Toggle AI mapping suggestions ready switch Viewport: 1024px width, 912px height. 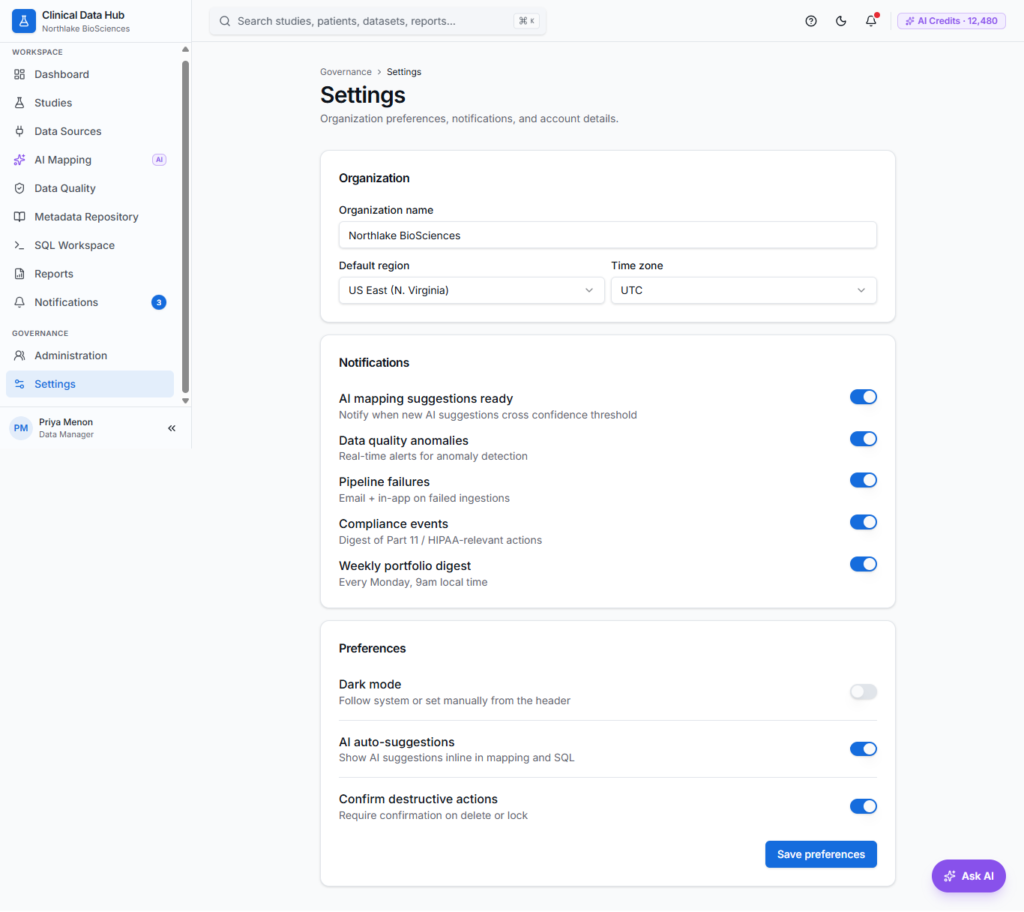(863, 397)
